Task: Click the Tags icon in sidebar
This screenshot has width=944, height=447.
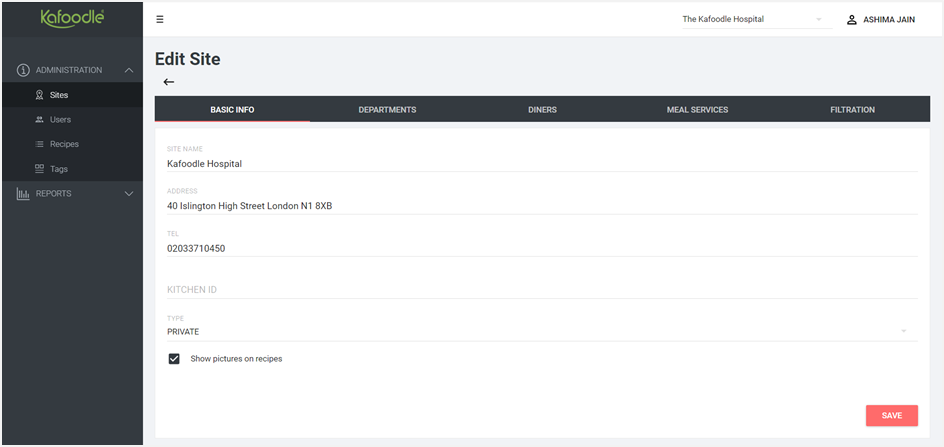Action: 39,169
